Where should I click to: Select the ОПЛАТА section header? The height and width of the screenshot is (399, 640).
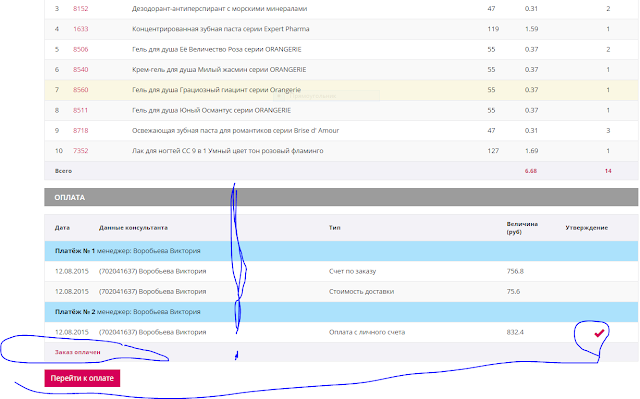(x=341, y=197)
